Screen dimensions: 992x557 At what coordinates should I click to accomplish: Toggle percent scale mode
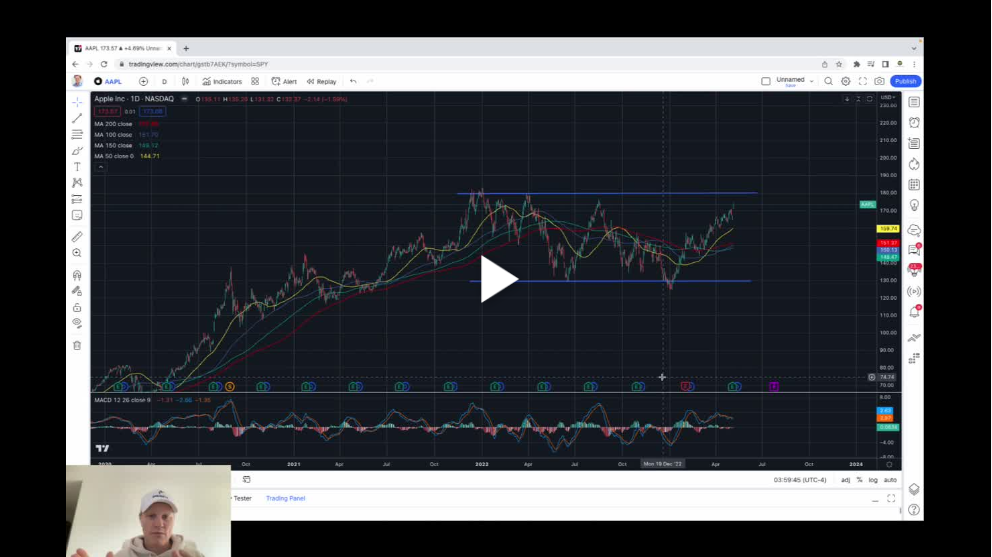[x=859, y=480]
